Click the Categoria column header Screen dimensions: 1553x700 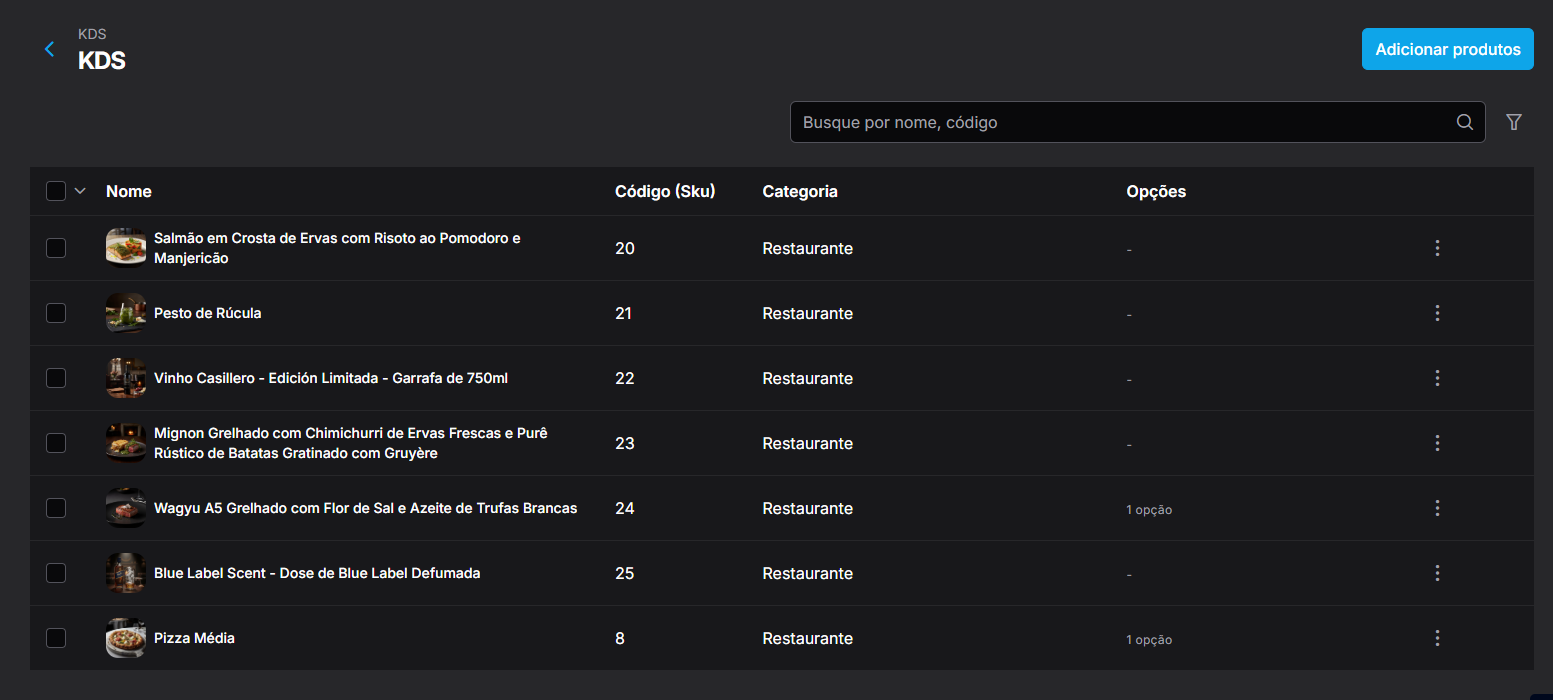tap(800, 191)
